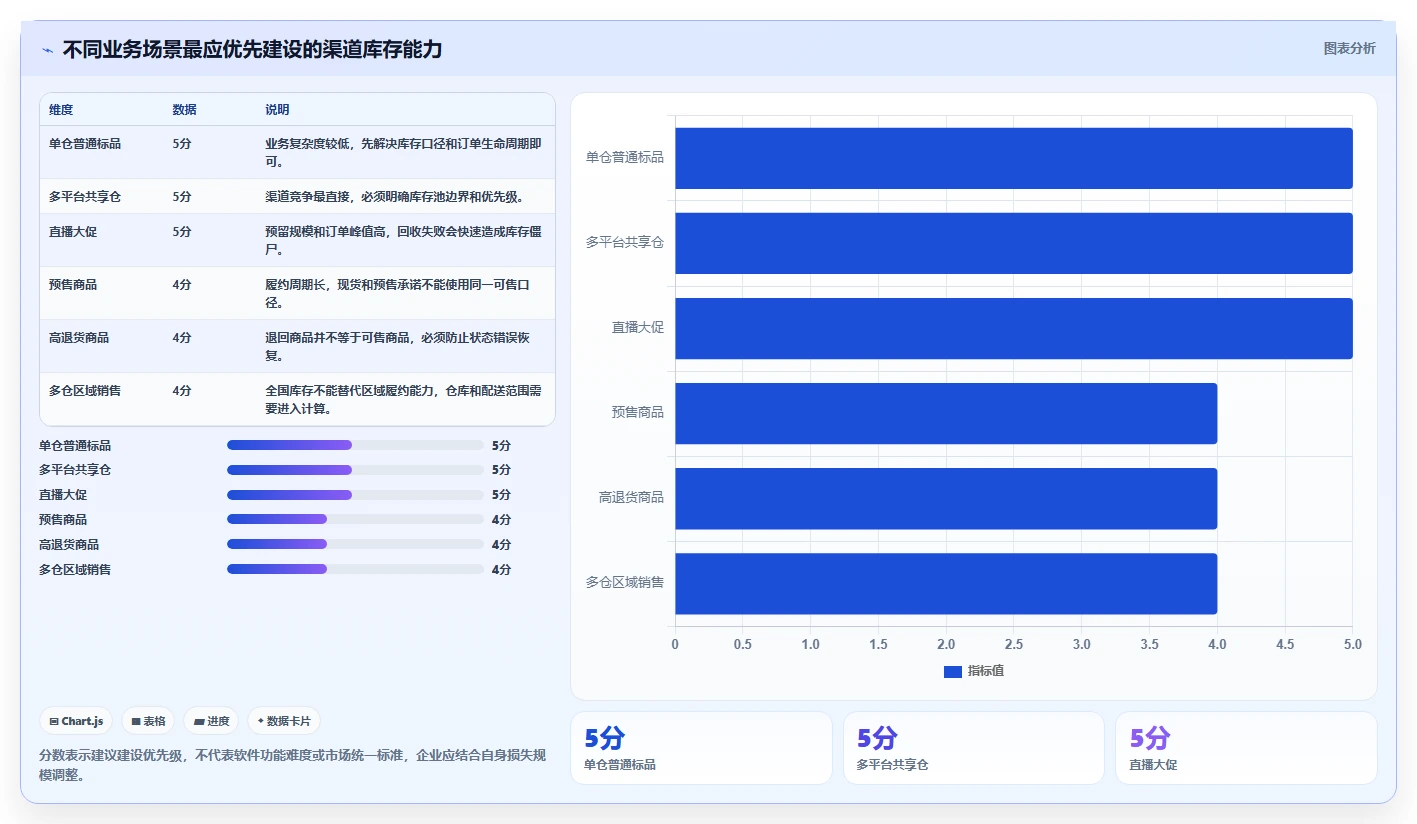Click the 预售商品 progress bar
The height and width of the screenshot is (824, 1417).
355,519
